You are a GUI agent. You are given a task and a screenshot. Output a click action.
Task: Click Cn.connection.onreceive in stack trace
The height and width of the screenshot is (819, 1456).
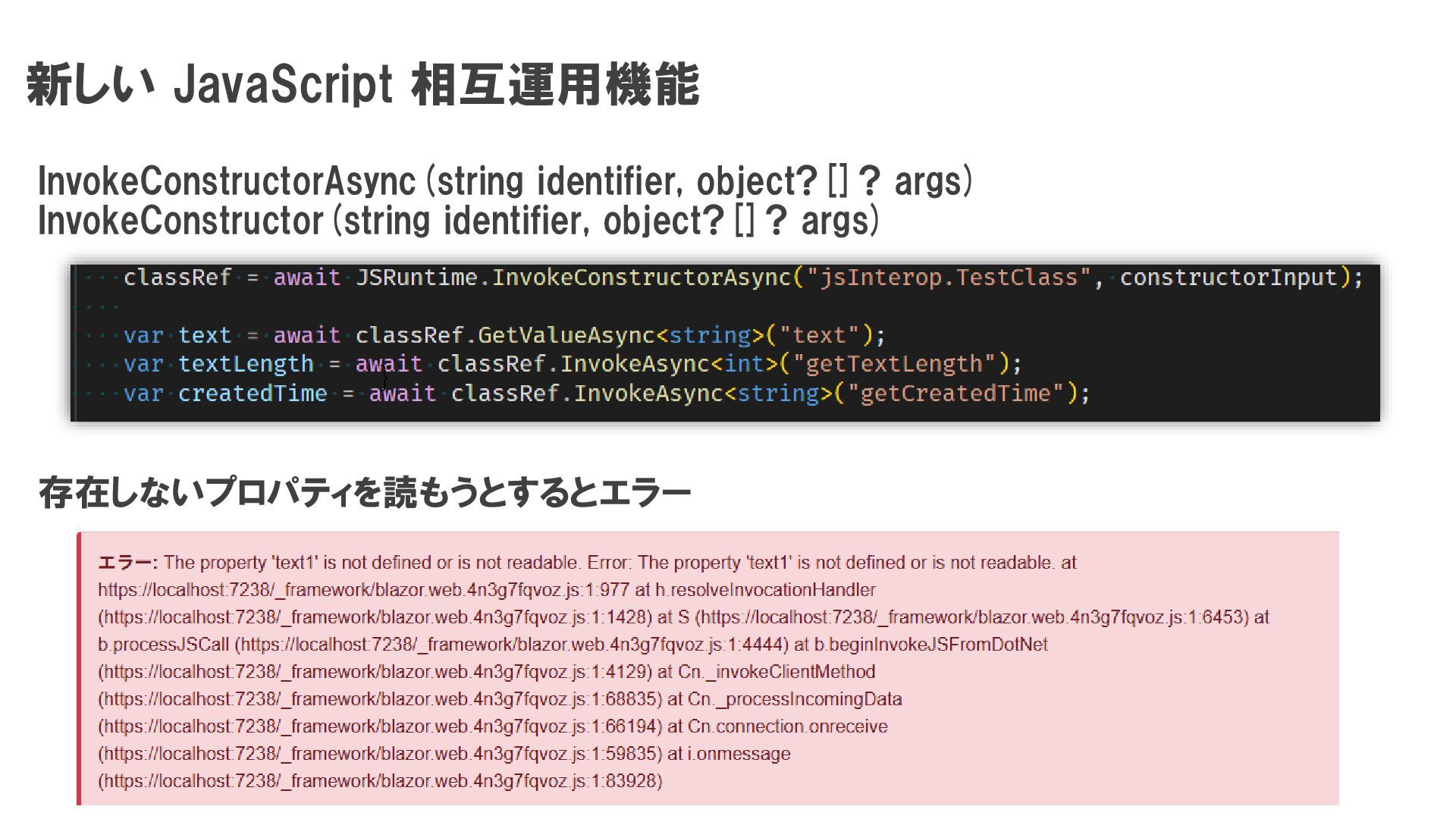pyautogui.click(x=787, y=726)
